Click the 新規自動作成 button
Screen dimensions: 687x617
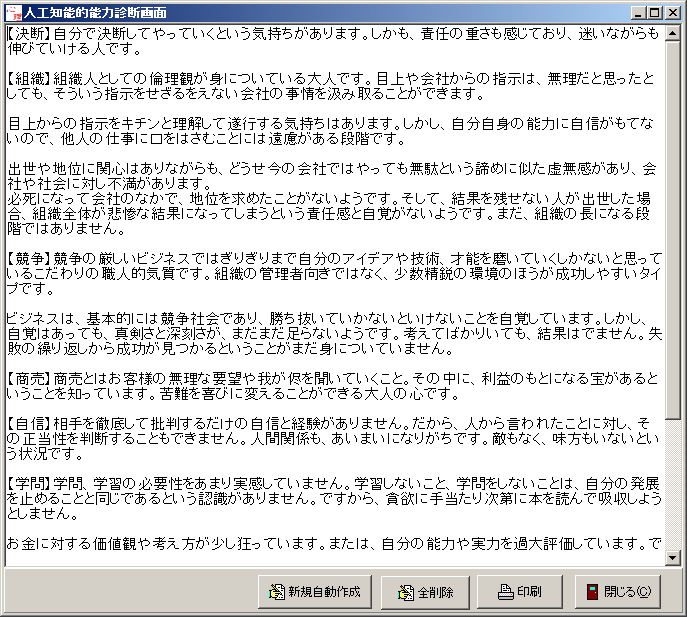click(x=315, y=592)
